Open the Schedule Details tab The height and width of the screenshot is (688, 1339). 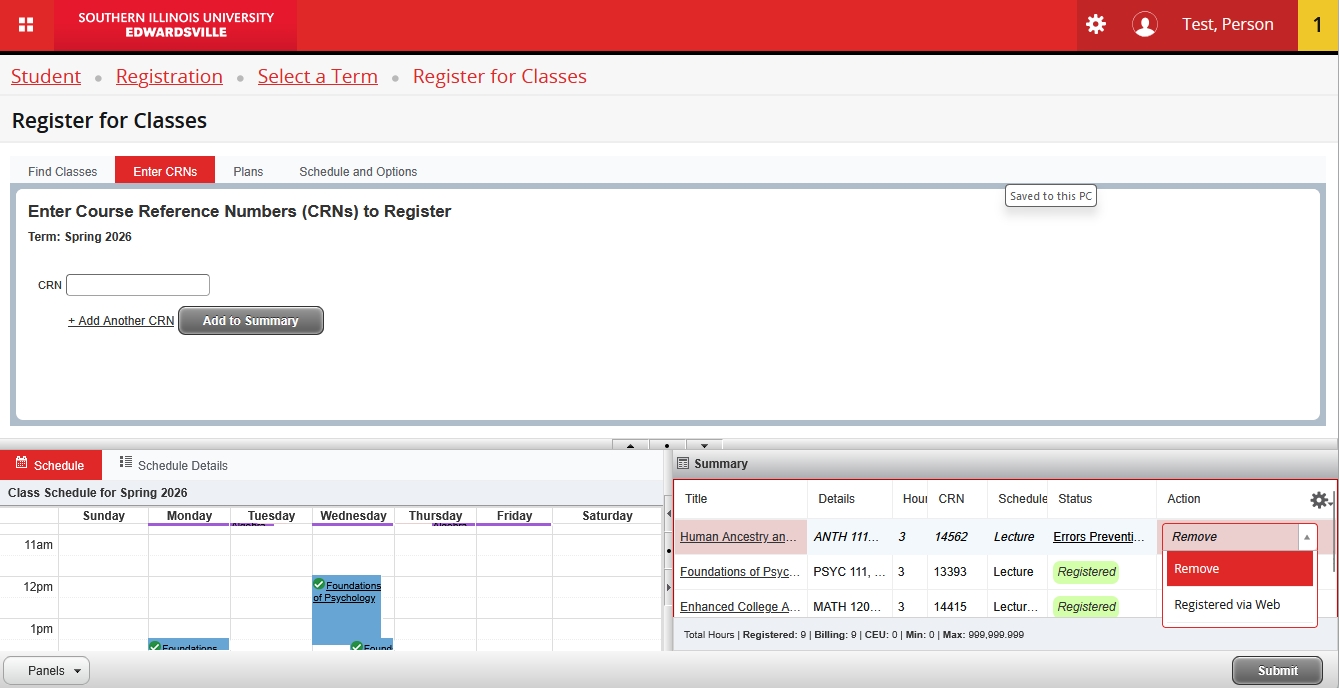tap(173, 465)
